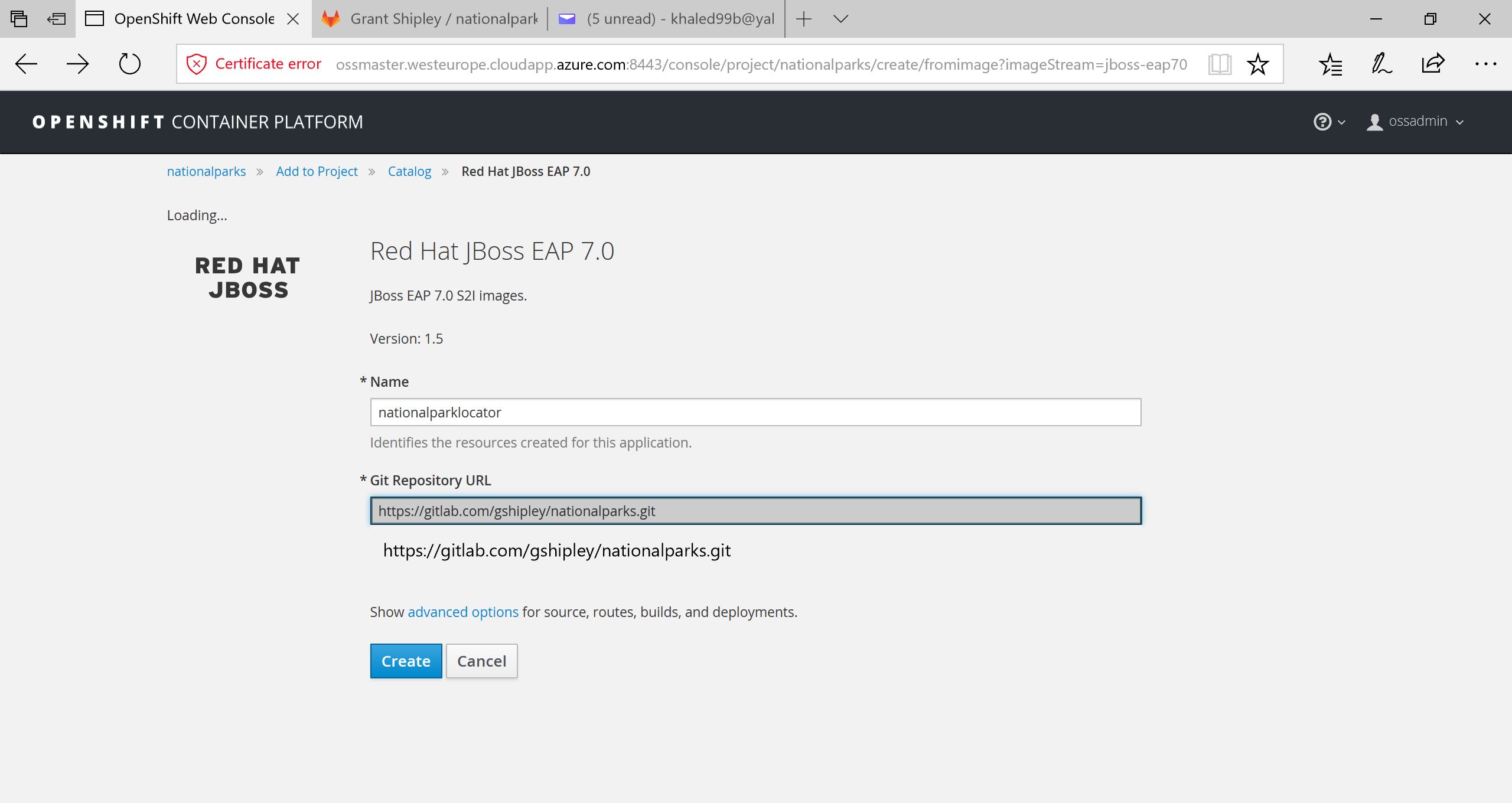Viewport: 1512px width, 803px height.
Task: Open the browser settings ellipsis menu
Action: pyautogui.click(x=1485, y=64)
